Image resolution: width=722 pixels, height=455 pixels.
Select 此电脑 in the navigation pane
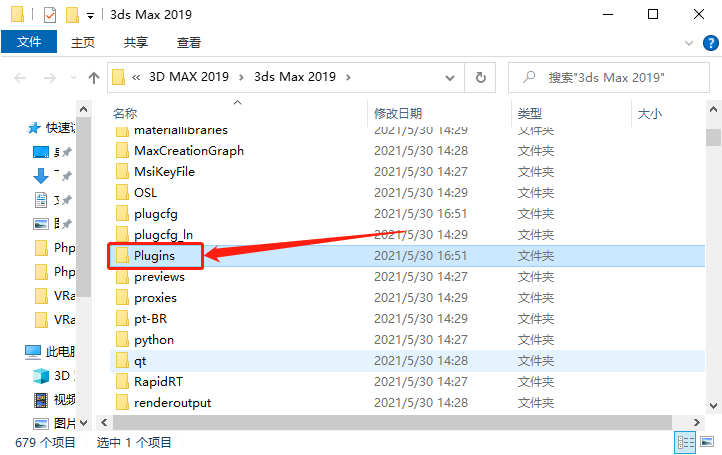50,352
